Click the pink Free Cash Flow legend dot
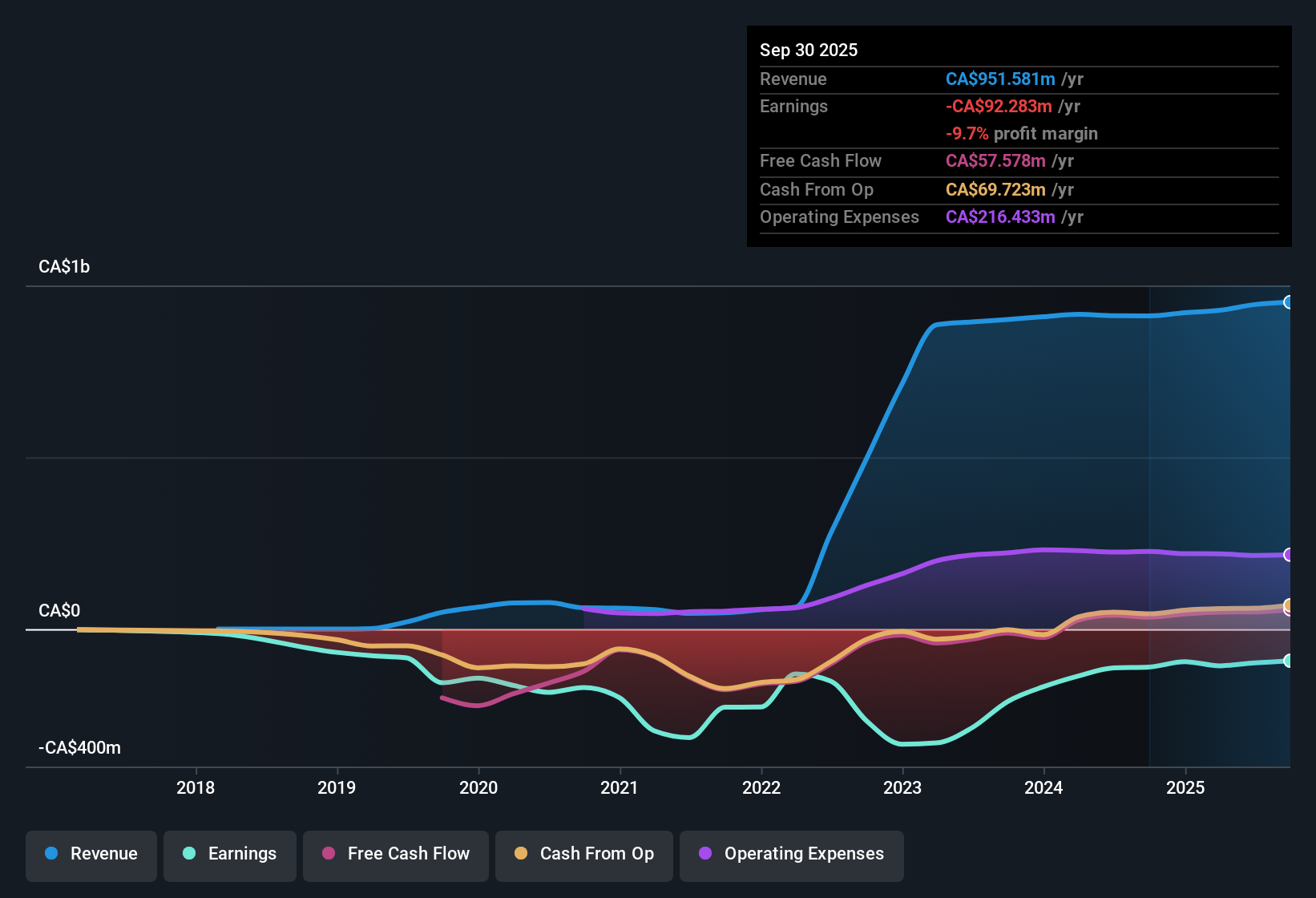1316x898 pixels. (327, 854)
